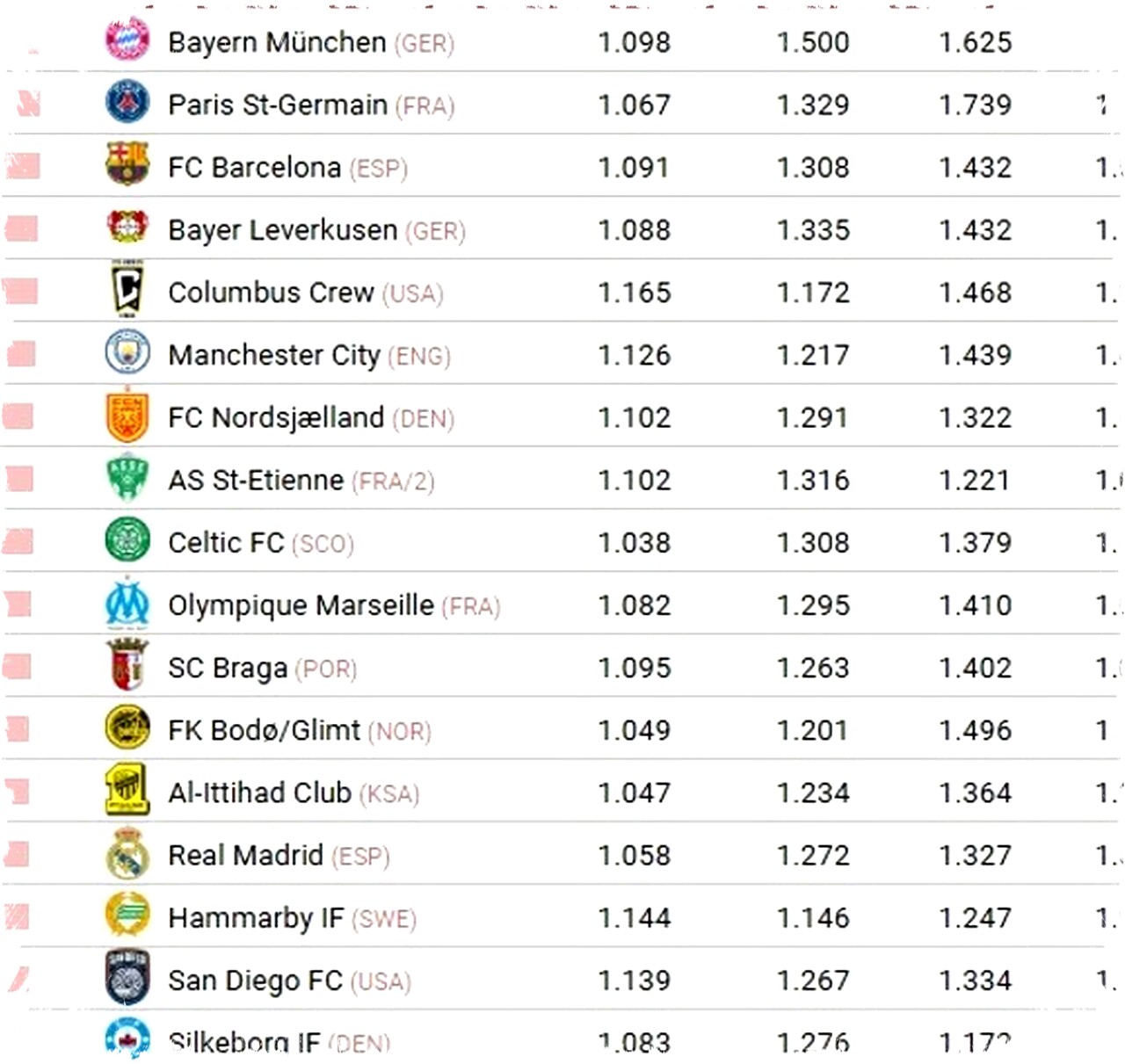This screenshot has width=1125, height=1064.
Task: Click the FC Nordsjælland club crest
Action: click(x=127, y=416)
